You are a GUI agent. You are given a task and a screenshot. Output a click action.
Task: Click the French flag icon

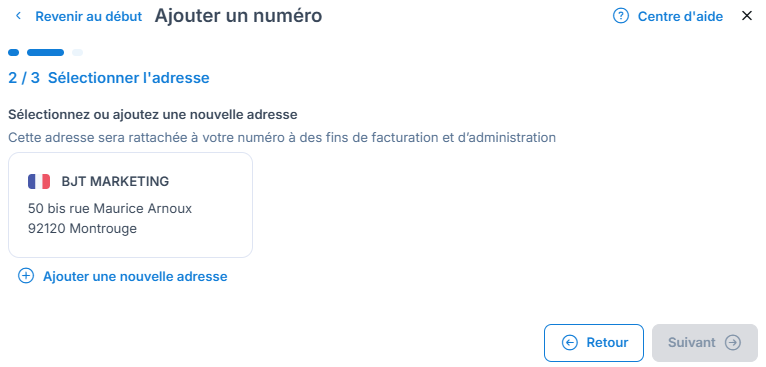coord(39,181)
